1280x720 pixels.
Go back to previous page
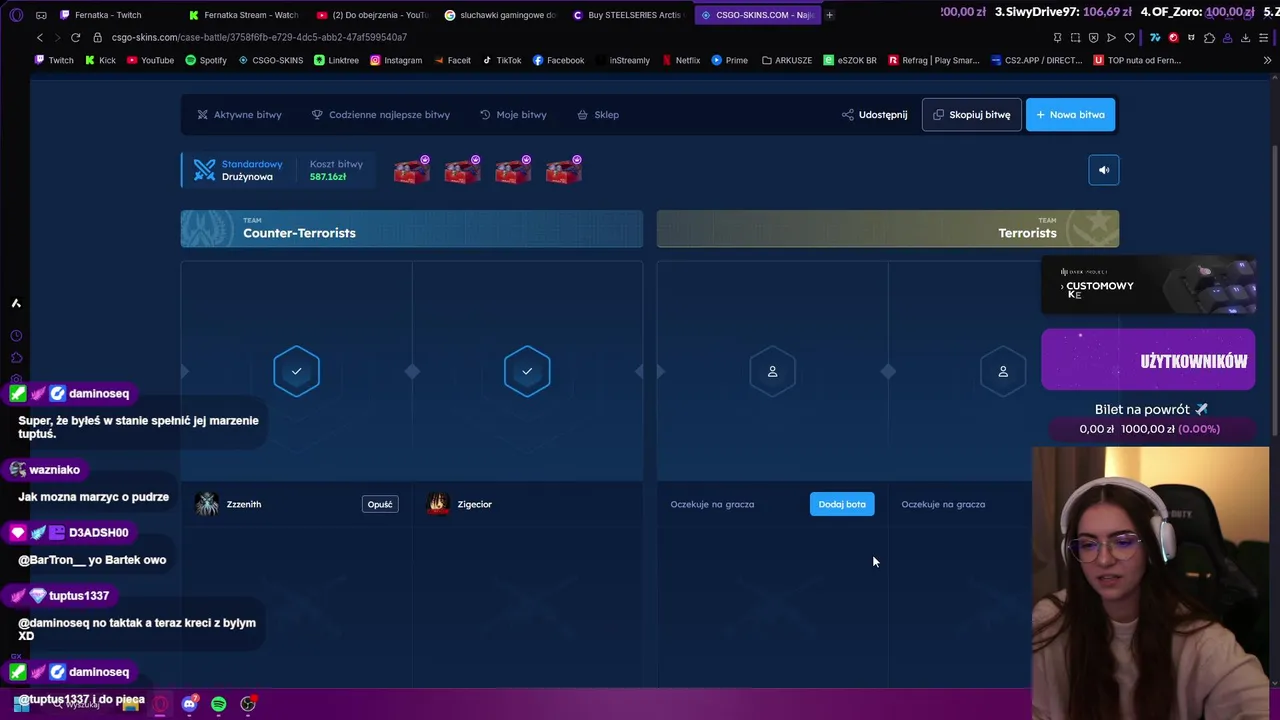click(40, 38)
